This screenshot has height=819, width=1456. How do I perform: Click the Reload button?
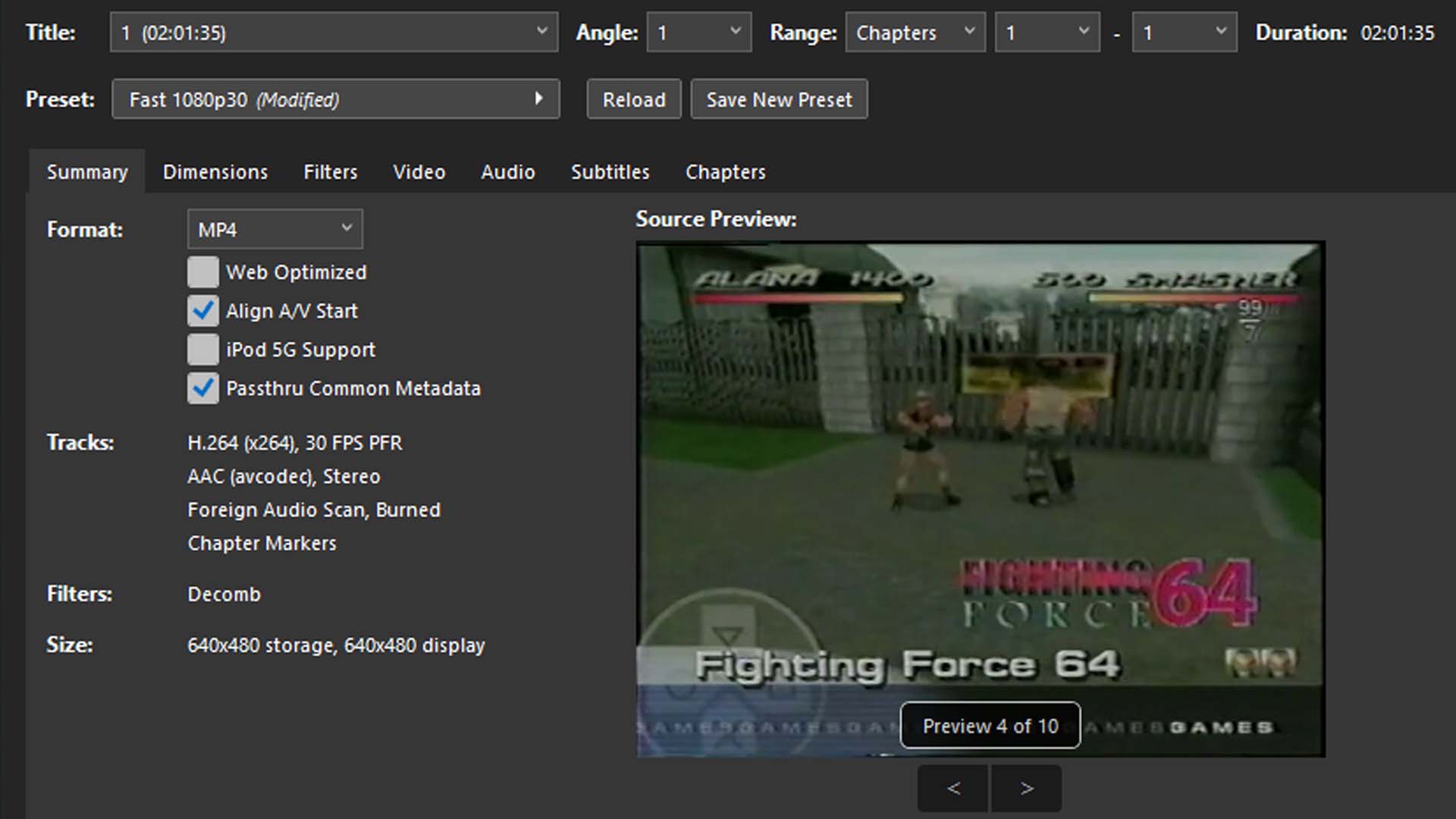[x=633, y=99]
